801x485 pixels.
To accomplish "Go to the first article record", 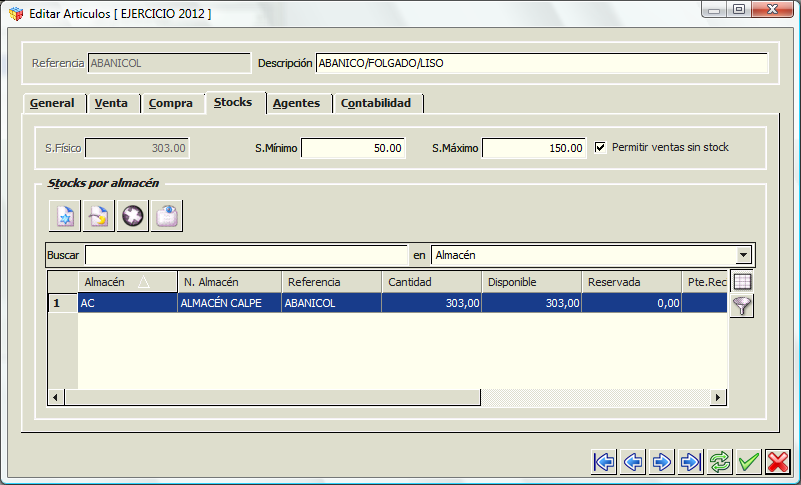I will 604,462.
